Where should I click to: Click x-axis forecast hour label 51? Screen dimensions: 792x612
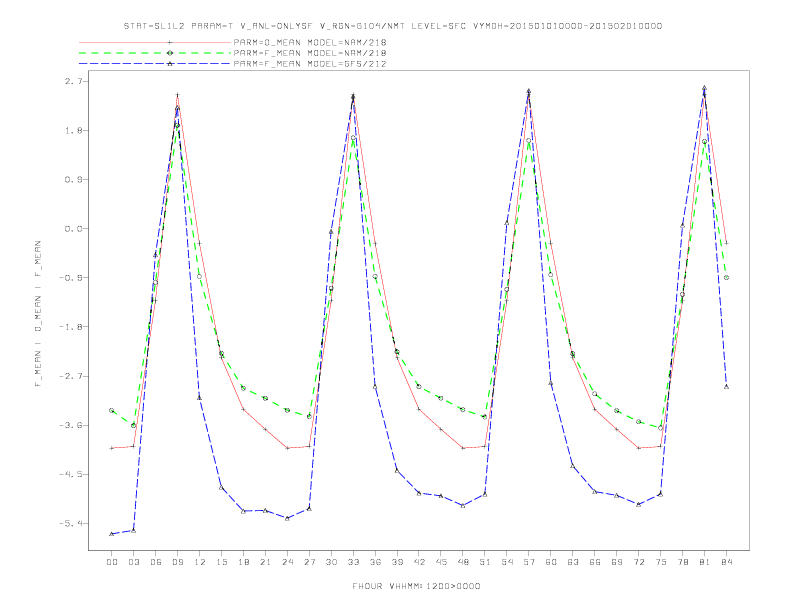tap(485, 562)
